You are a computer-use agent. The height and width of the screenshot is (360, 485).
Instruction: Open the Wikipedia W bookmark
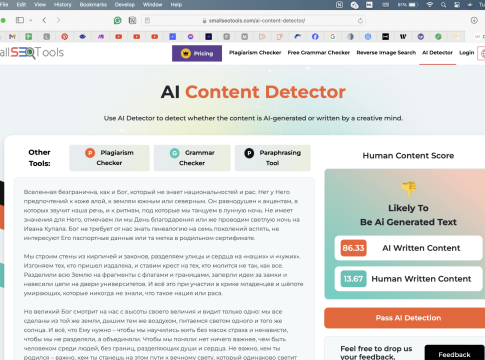coord(403,37)
